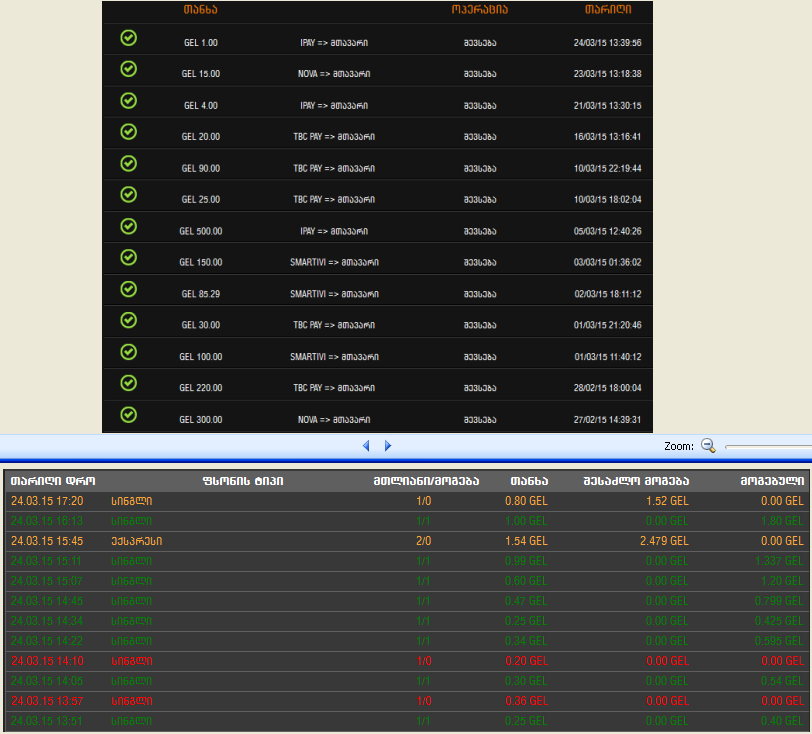812x734 pixels.
Task: Click the 1.337 GEL winnings value
Action: (x=779, y=561)
